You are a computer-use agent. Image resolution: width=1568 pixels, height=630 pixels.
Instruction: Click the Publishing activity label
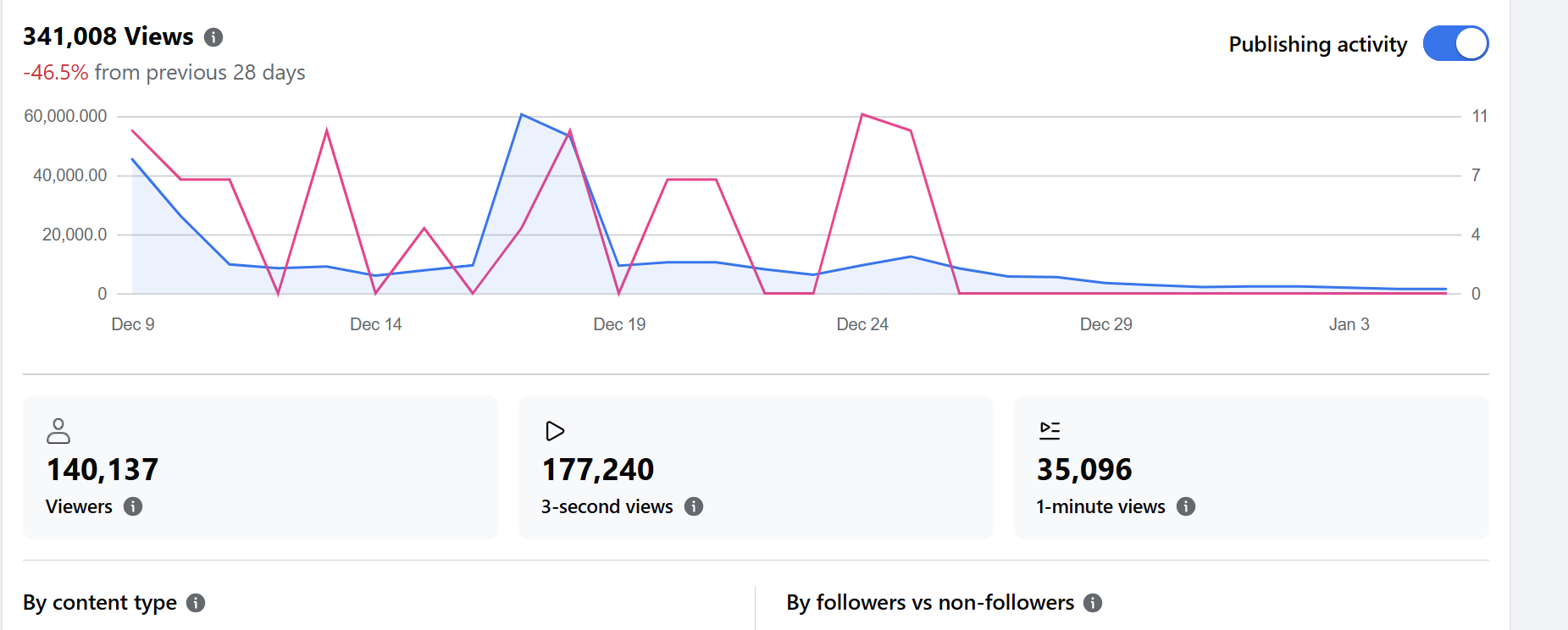click(1317, 44)
